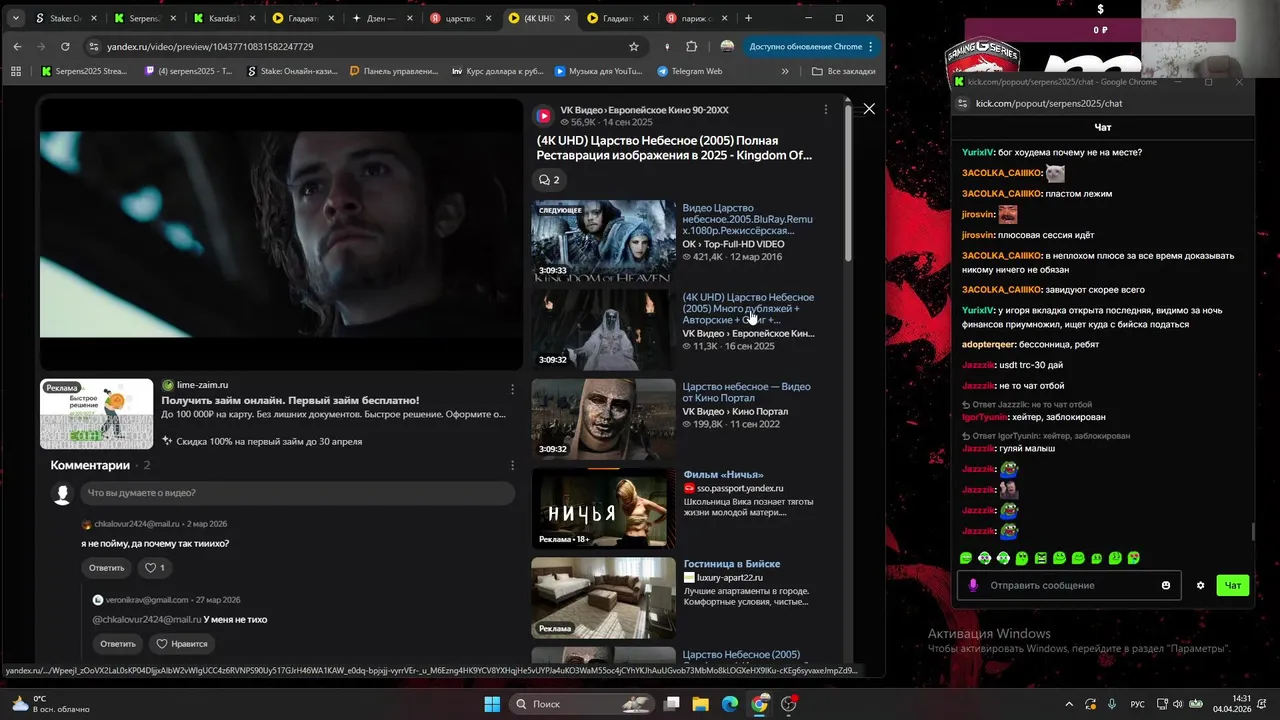Open a new Chrome tab
The image size is (1280, 720).
point(748,18)
